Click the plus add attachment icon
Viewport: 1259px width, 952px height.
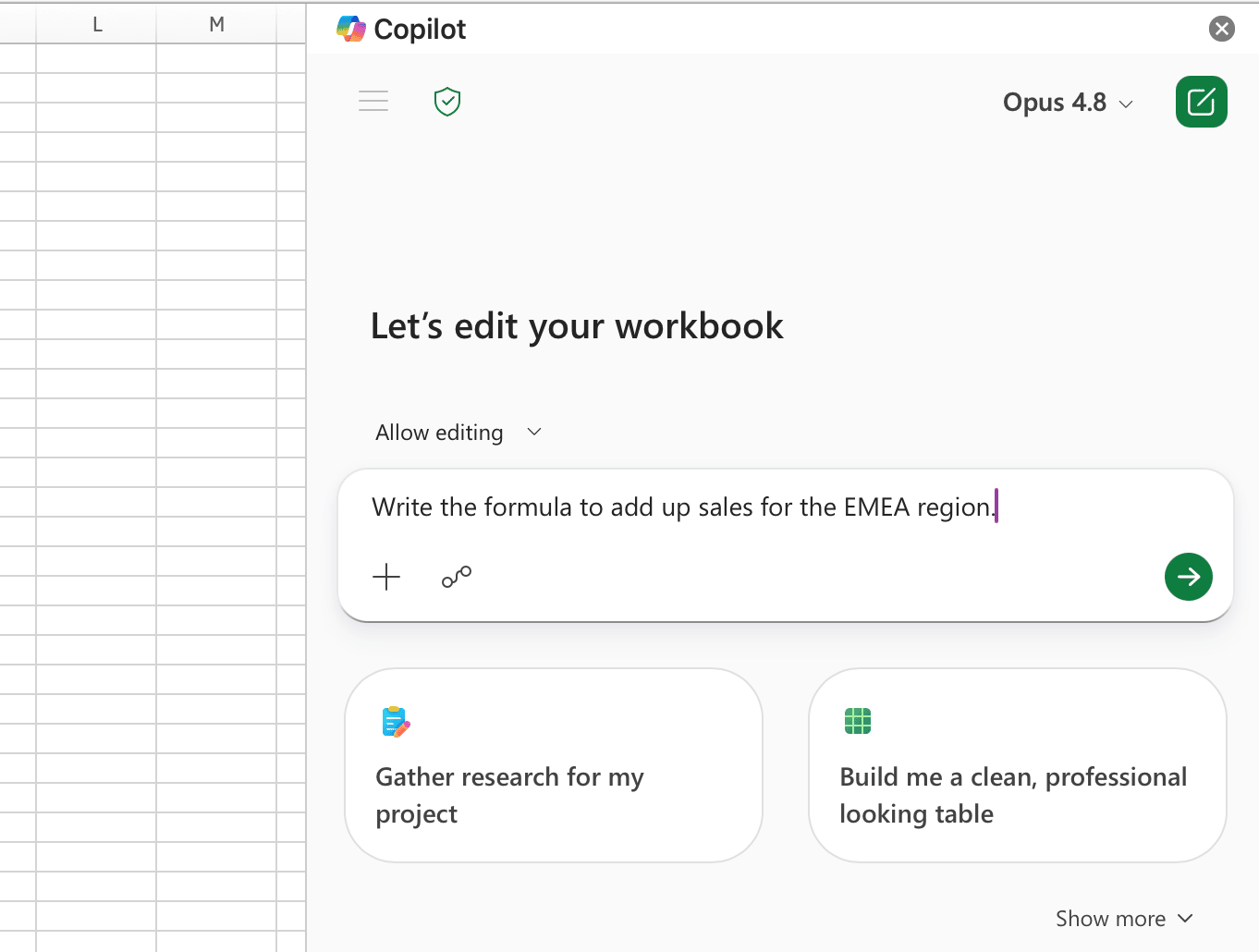386,577
